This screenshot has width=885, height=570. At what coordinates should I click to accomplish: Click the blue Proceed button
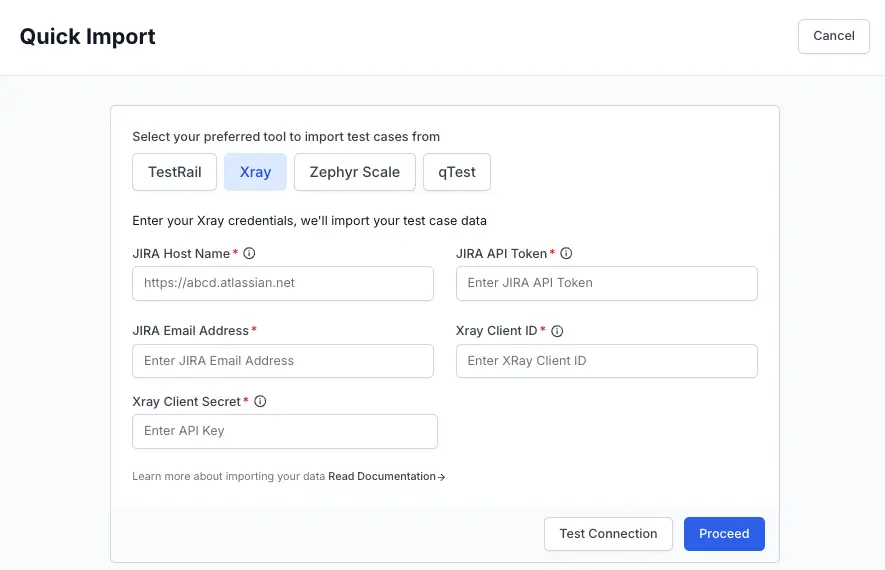724,534
